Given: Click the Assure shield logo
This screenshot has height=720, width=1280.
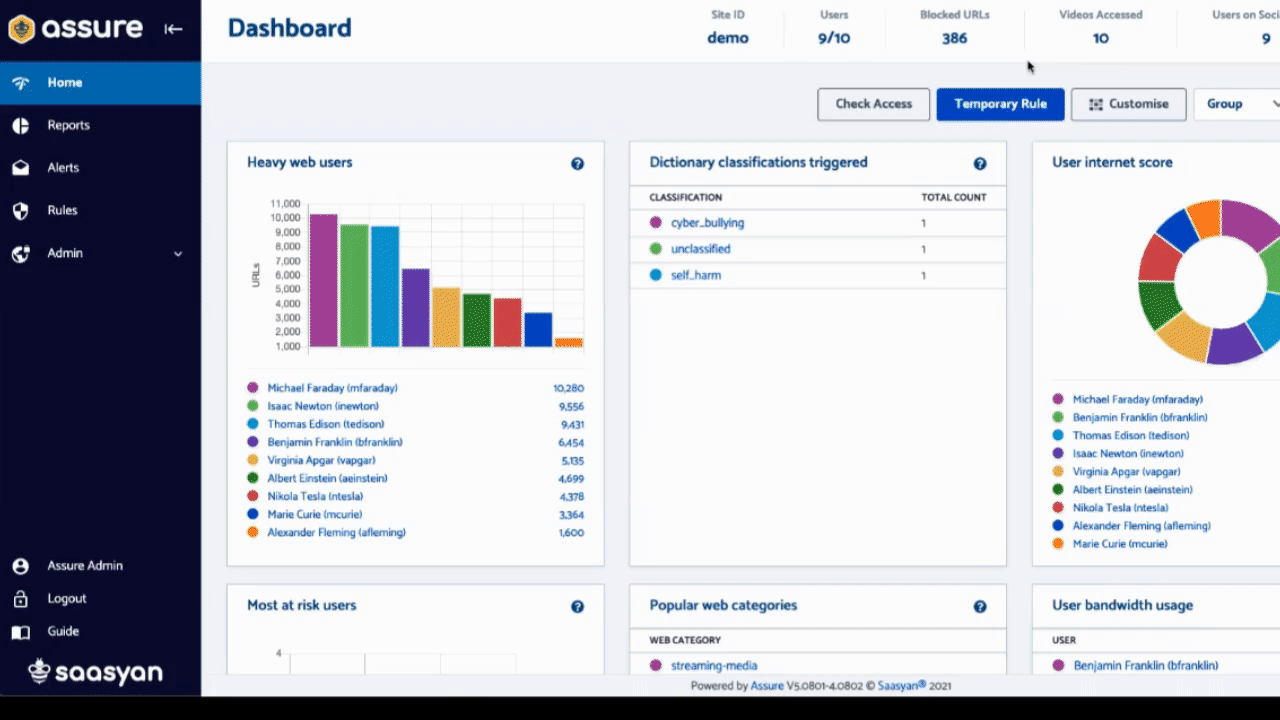Looking at the screenshot, I should [x=22, y=29].
